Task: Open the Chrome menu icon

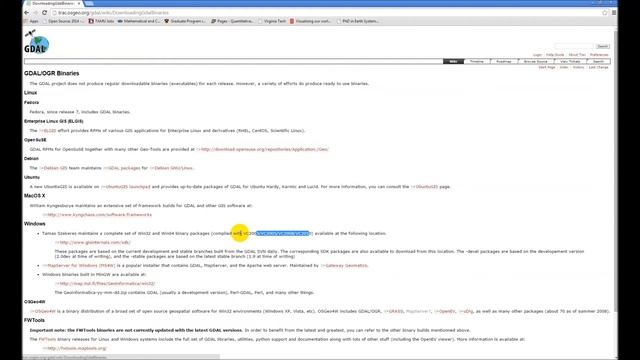Action: coord(613,13)
